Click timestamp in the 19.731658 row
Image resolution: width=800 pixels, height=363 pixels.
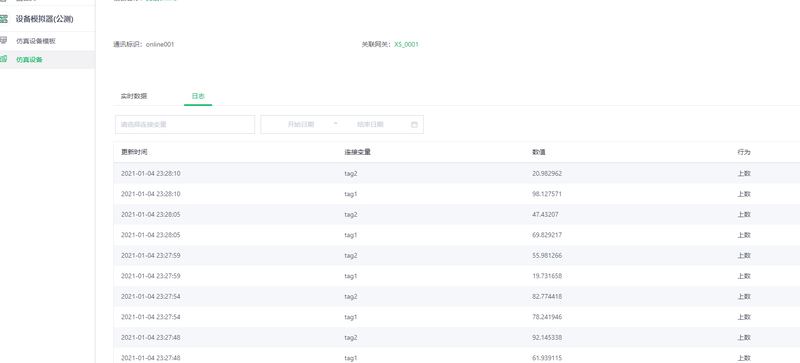pyautogui.click(x=151, y=276)
